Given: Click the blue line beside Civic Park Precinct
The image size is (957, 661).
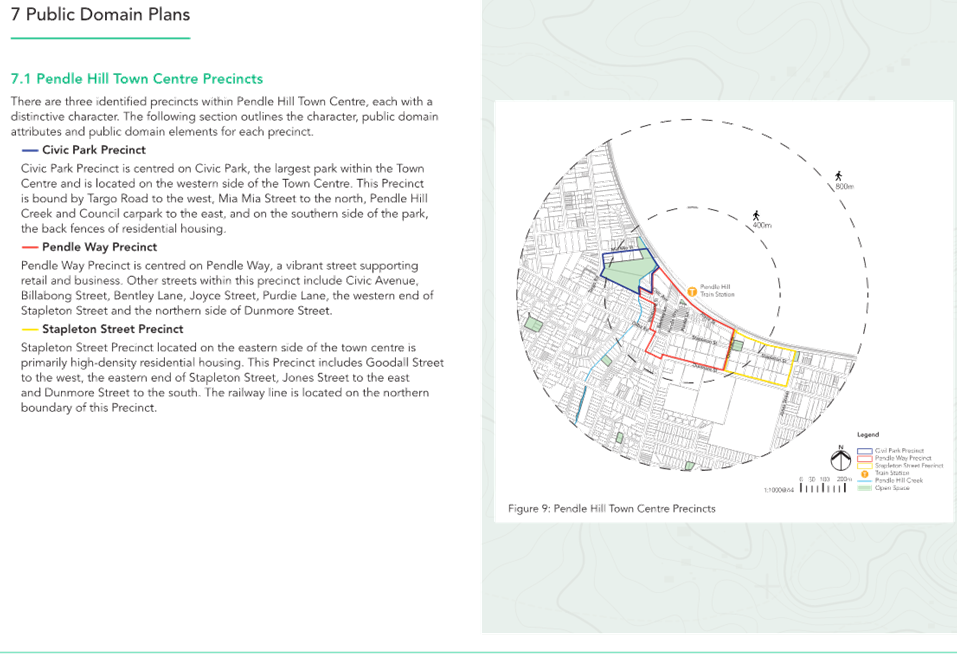Looking at the screenshot, I should (29, 150).
